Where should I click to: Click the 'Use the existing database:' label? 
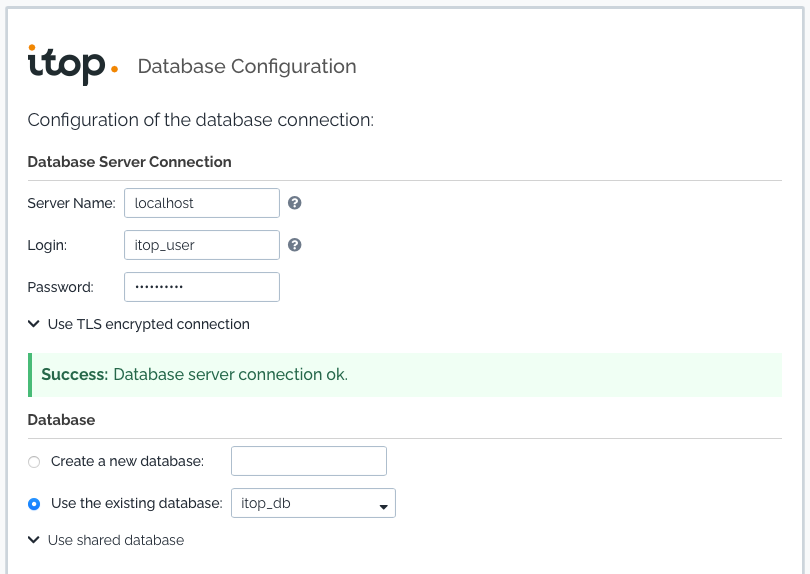coord(136,503)
